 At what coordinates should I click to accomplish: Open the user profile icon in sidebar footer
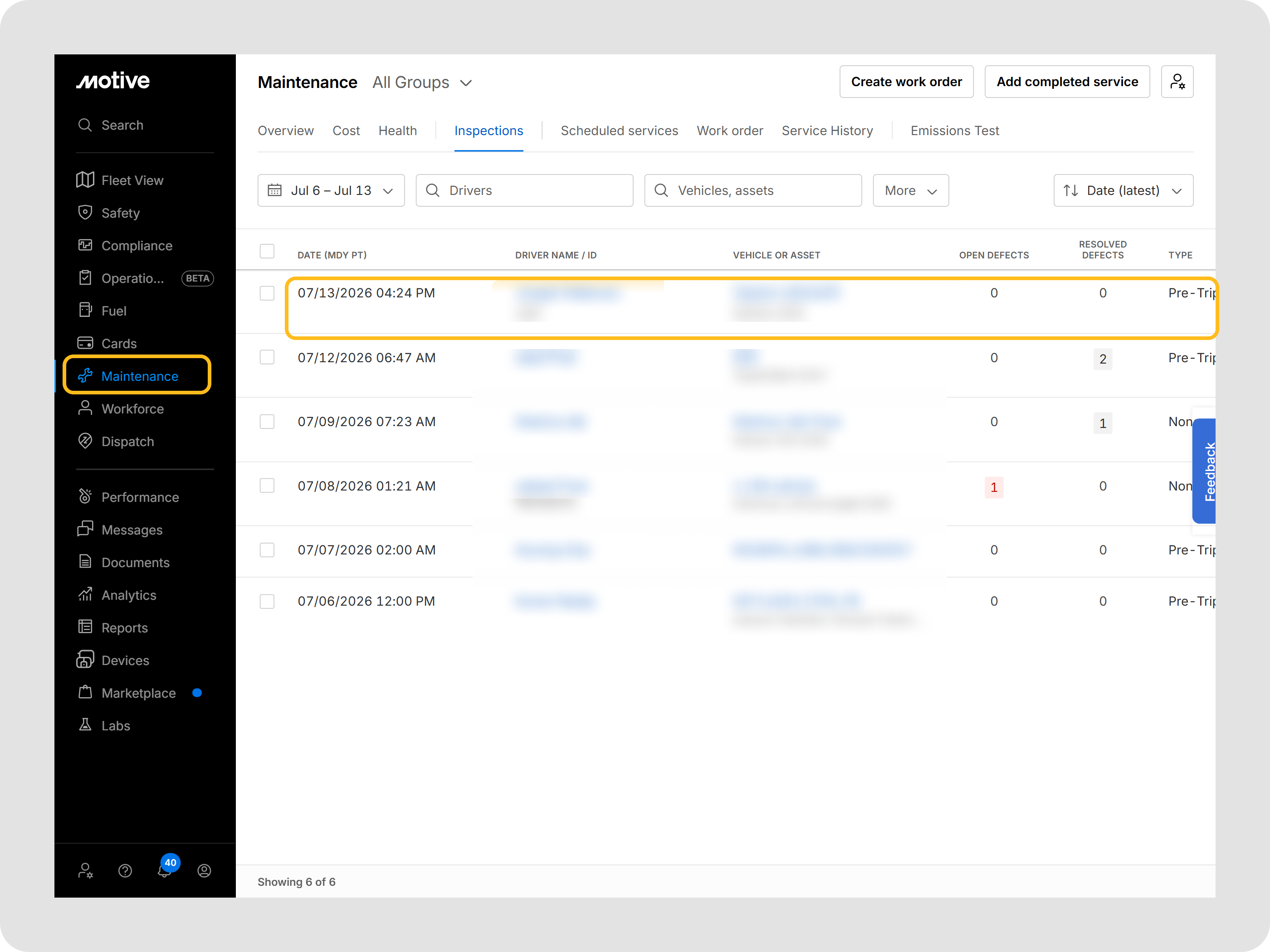pyautogui.click(x=205, y=870)
